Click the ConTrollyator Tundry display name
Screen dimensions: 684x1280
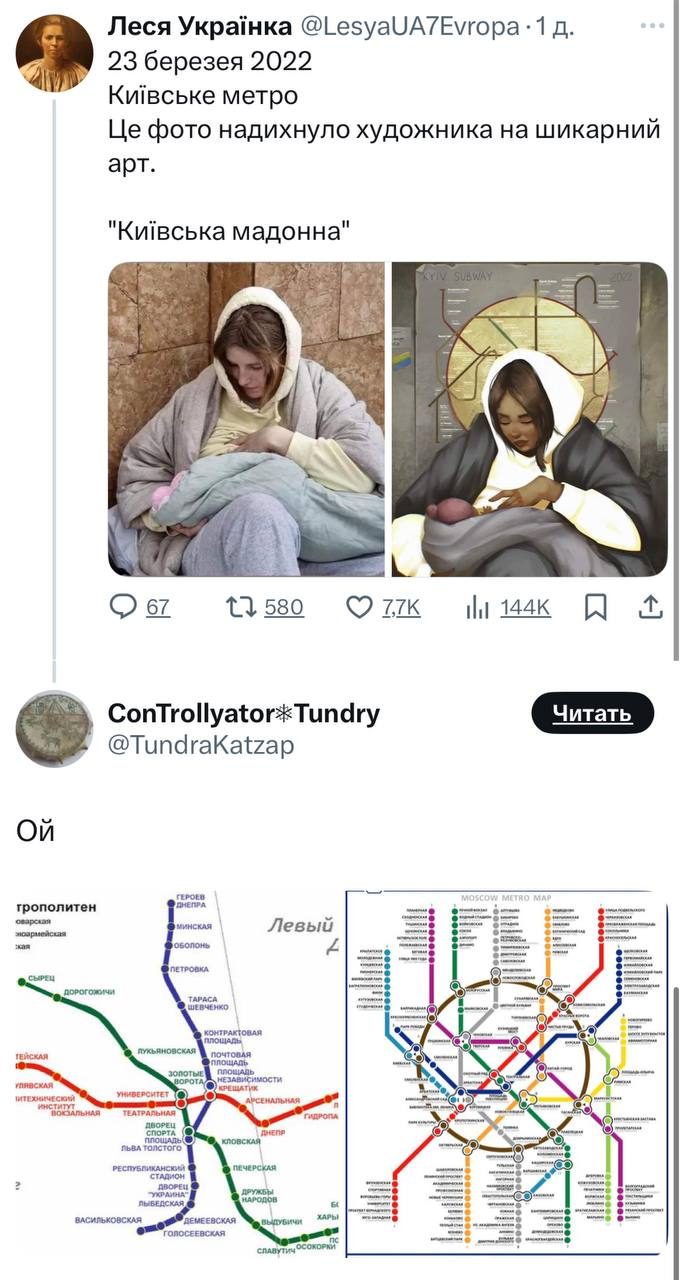pos(243,713)
